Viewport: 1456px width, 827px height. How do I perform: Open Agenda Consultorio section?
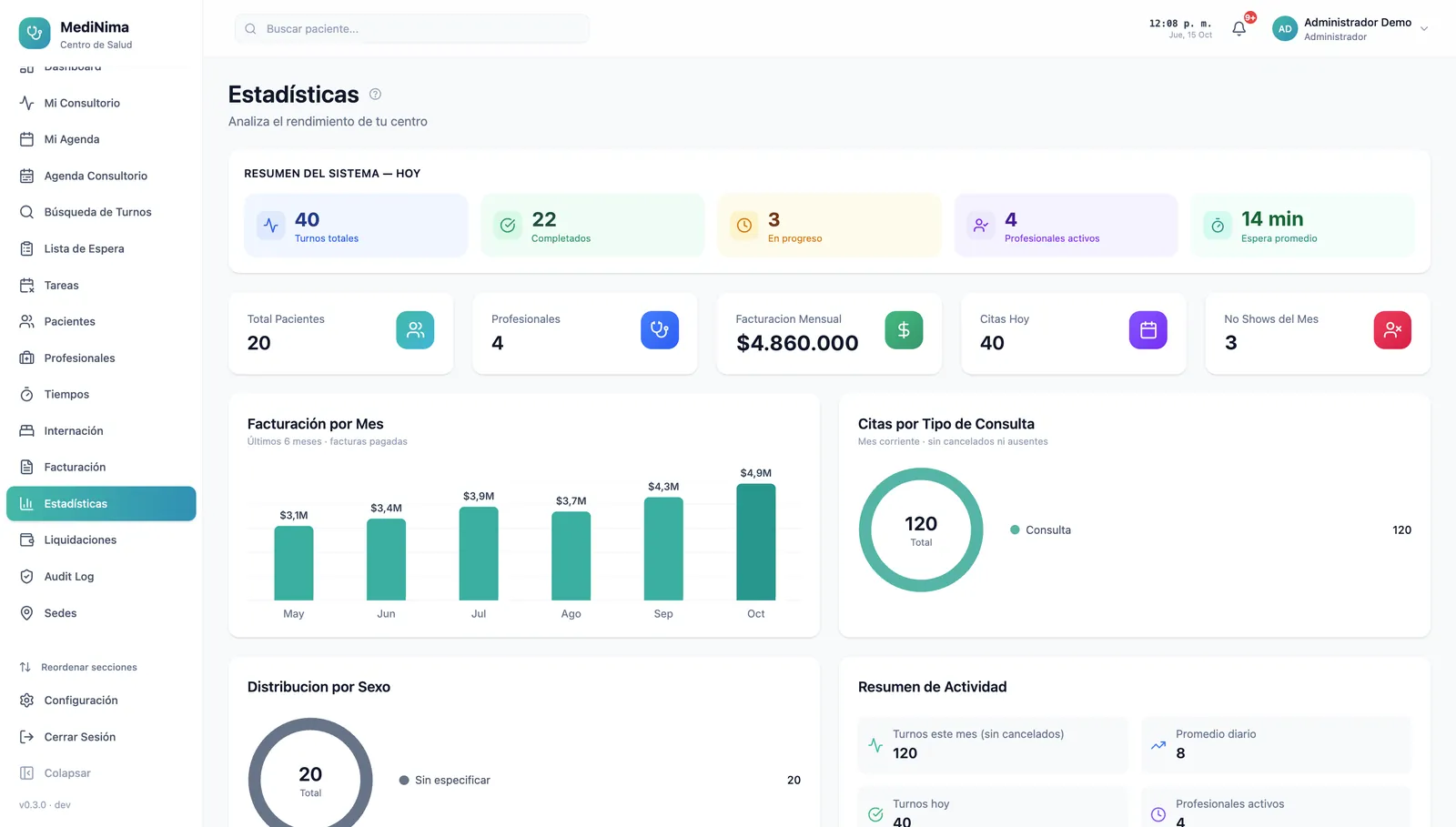[101, 176]
